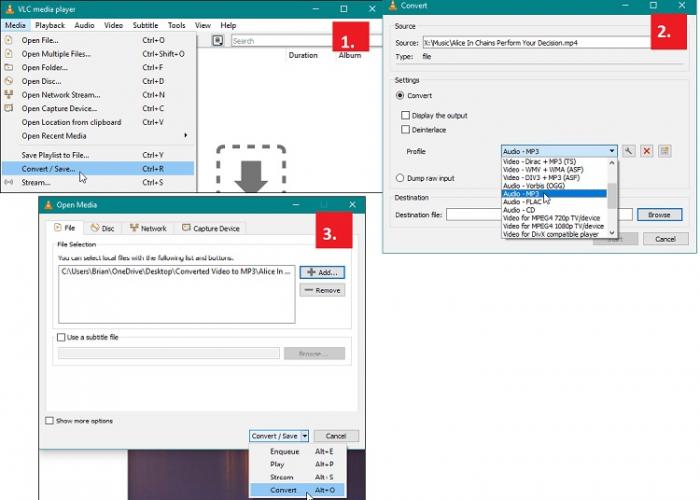Select the file path in File Selection list
Viewport: 700px width, 500px height.
click(x=176, y=271)
